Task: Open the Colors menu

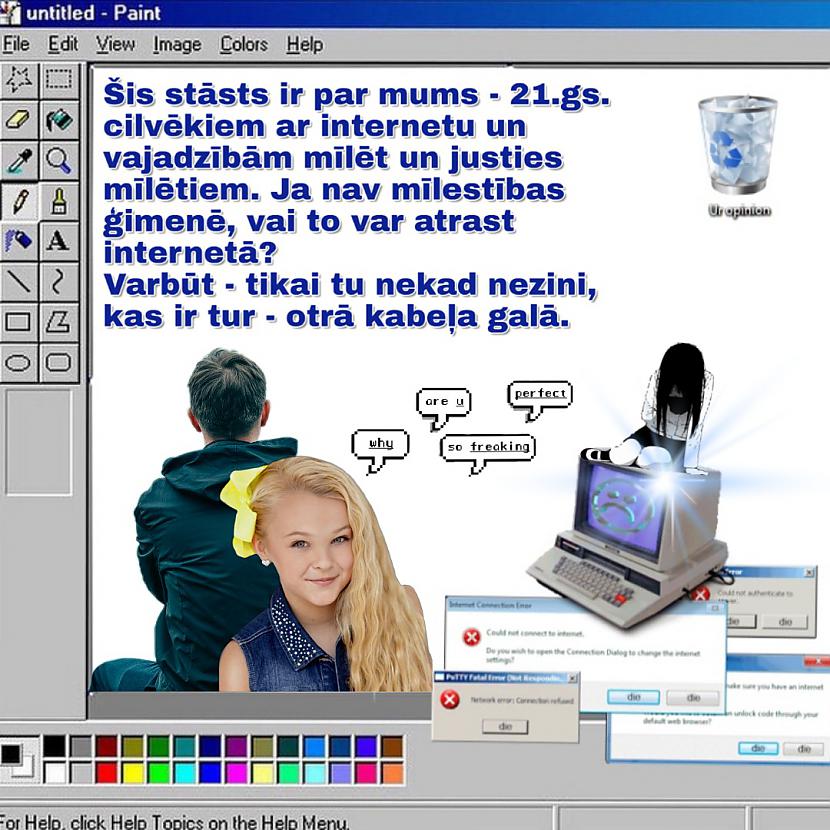Action: pyautogui.click(x=244, y=44)
